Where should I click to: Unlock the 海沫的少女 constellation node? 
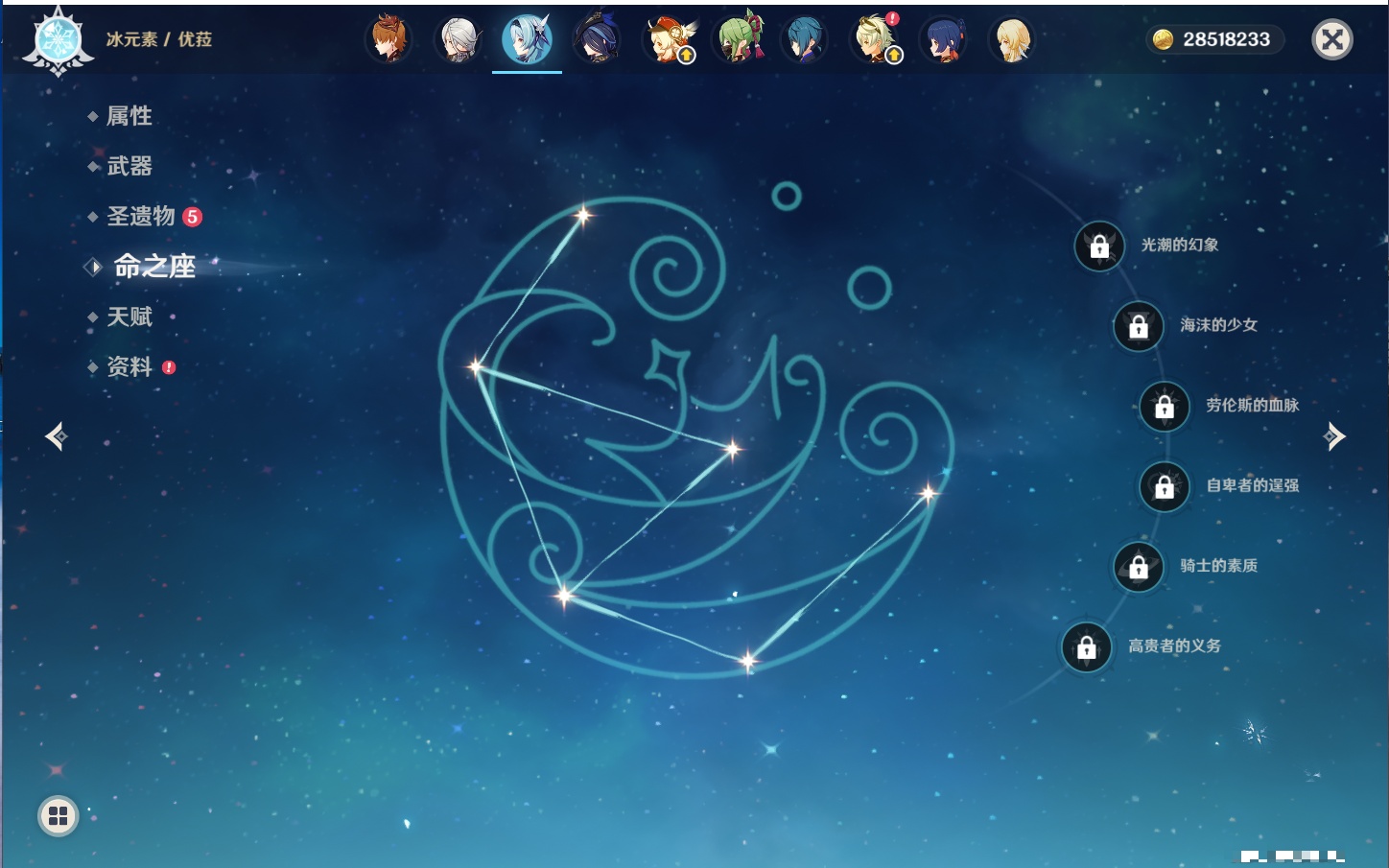pos(1139,327)
